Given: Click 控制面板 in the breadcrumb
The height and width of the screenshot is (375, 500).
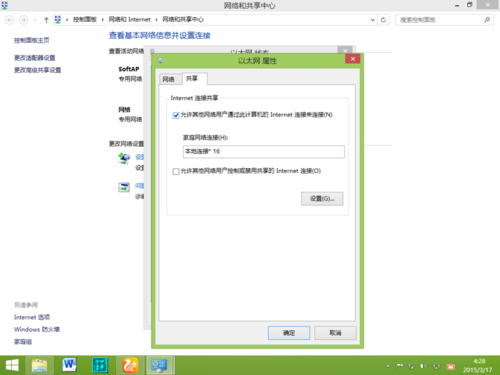Looking at the screenshot, I should (x=85, y=20).
